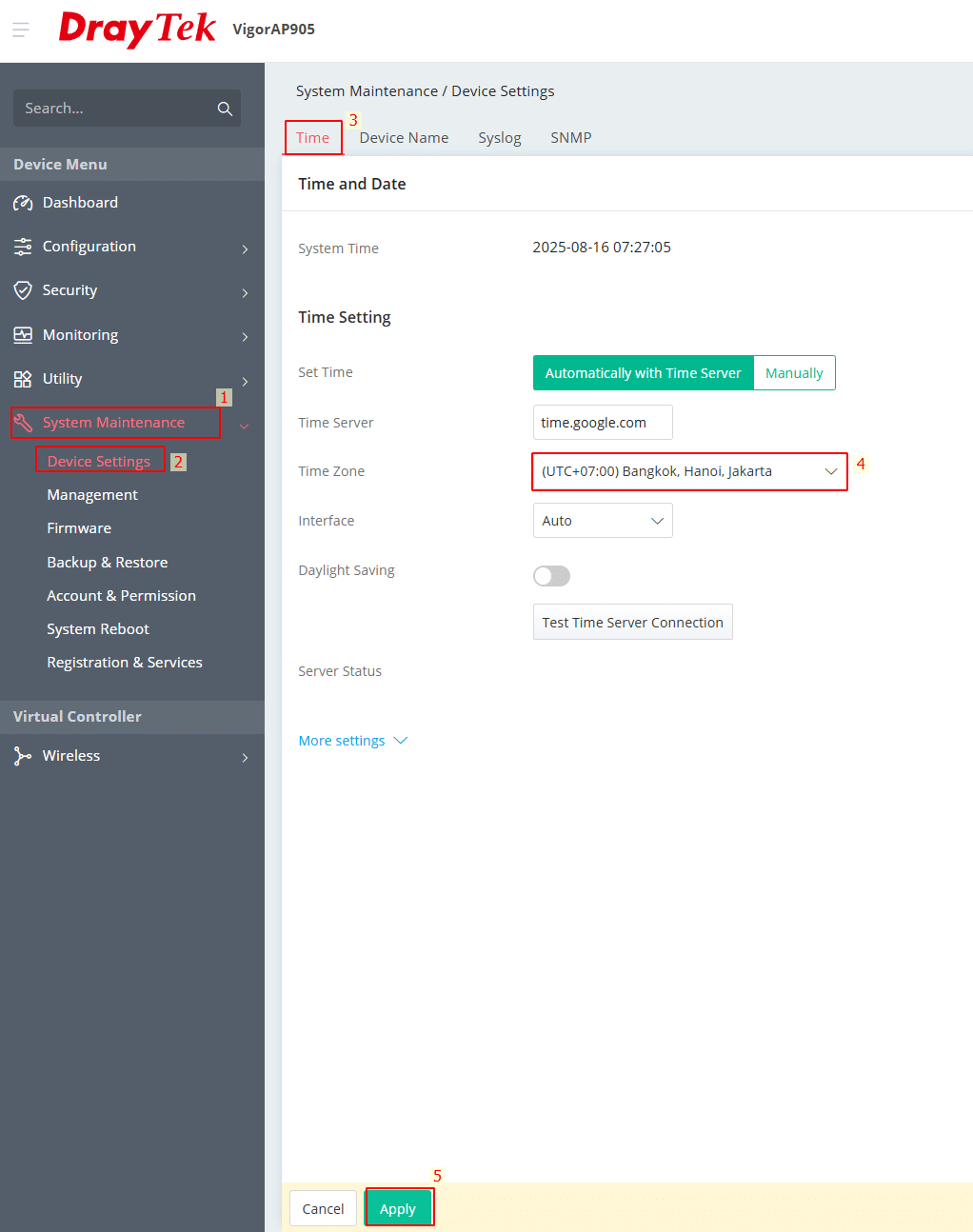
Task: Switch to the Time tab
Action: (312, 138)
